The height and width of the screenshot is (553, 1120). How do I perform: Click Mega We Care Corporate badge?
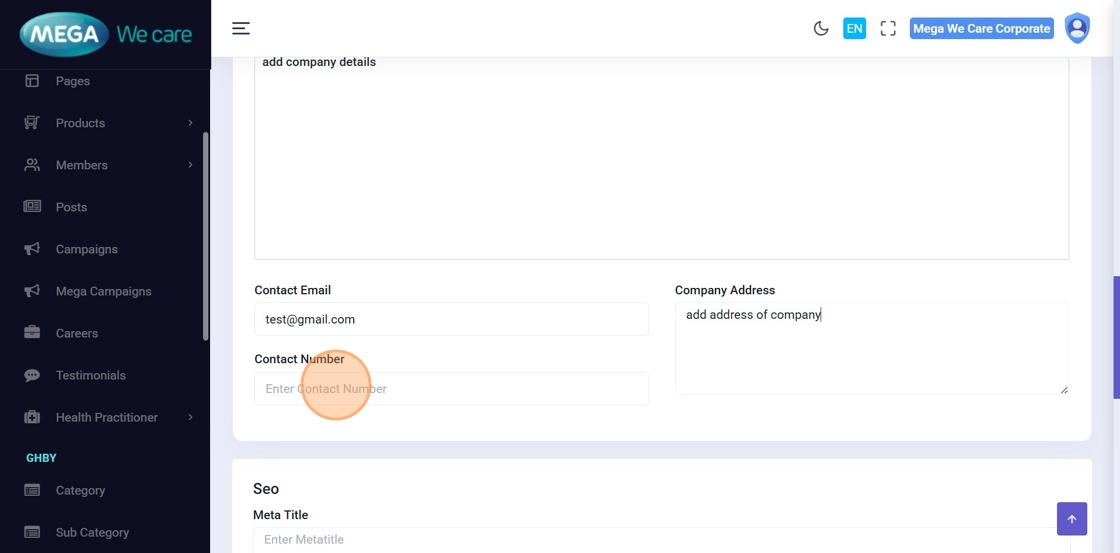[981, 29]
